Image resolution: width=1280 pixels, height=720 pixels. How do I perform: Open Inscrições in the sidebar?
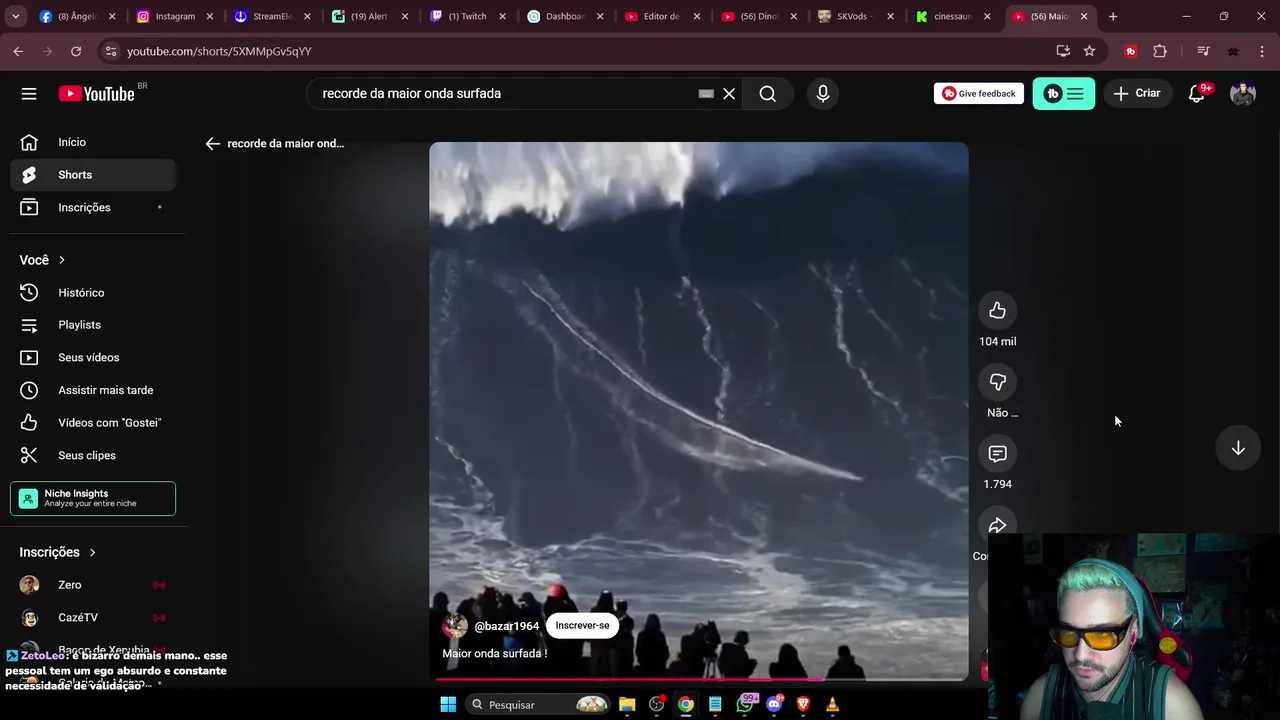(x=93, y=207)
